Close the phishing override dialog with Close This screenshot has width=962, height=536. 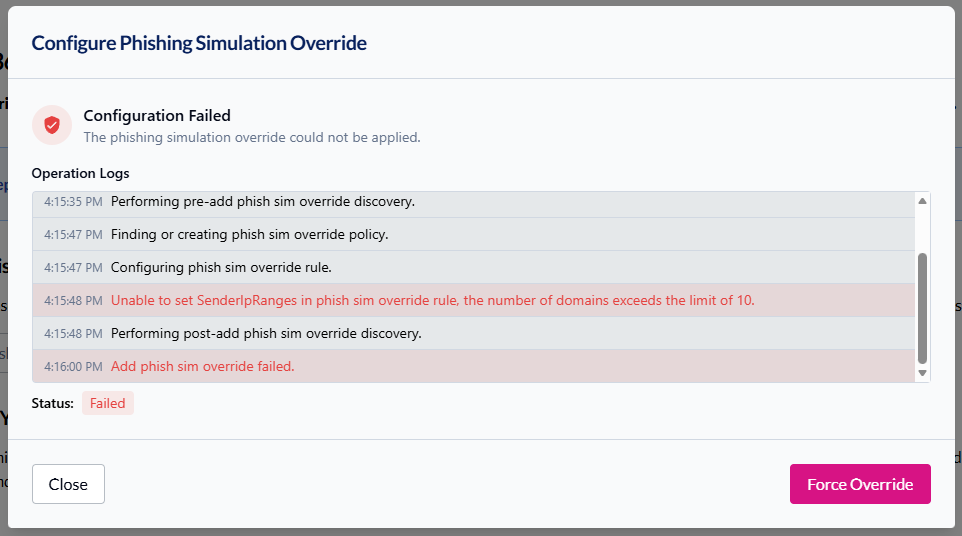[68, 484]
